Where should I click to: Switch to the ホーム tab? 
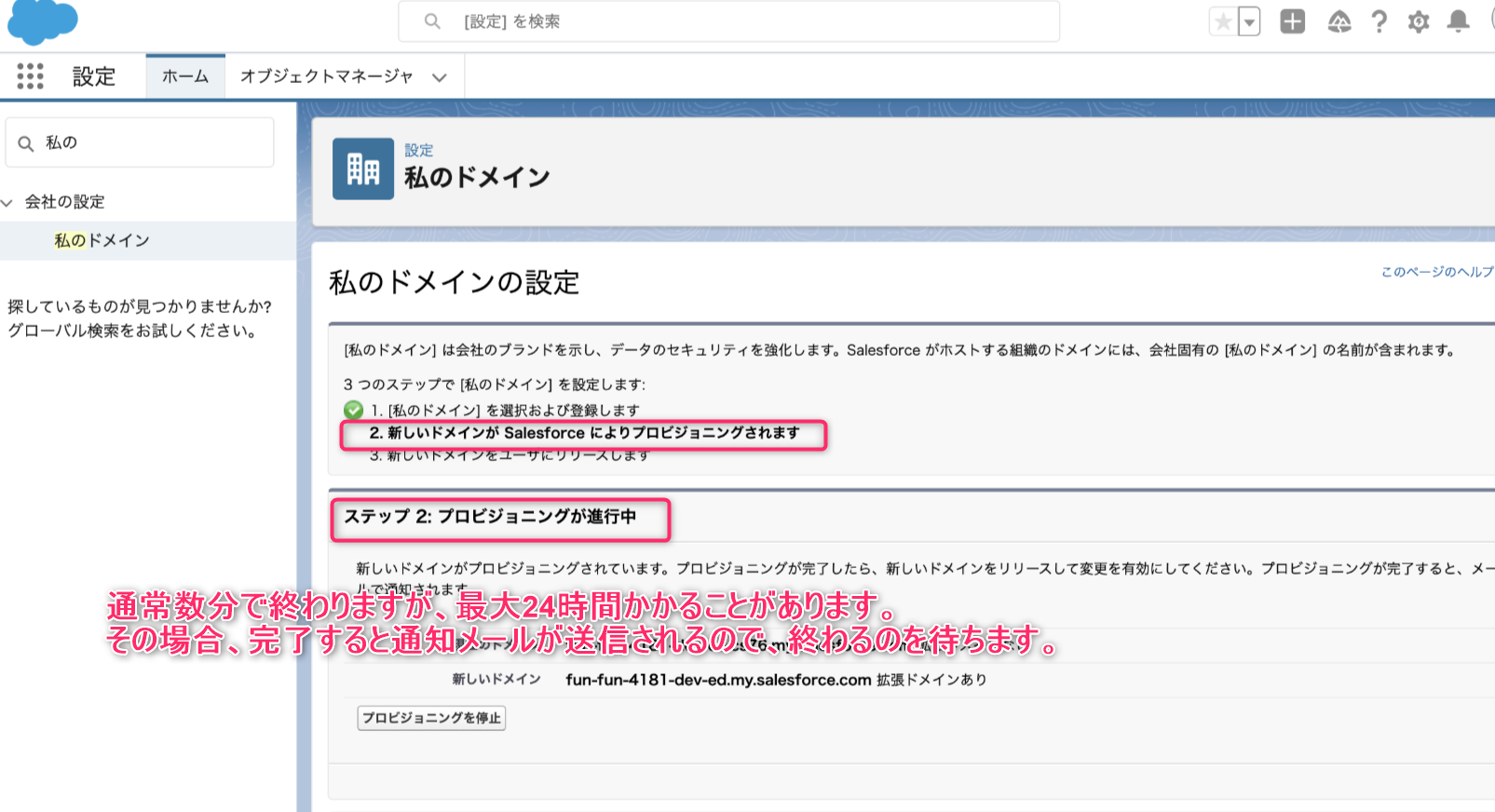click(185, 76)
